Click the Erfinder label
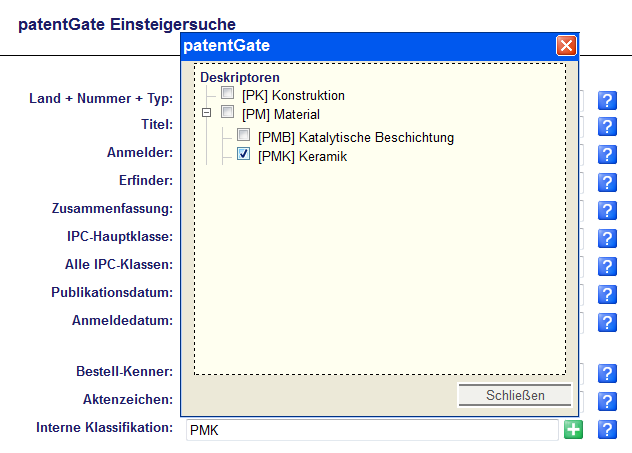 point(146,180)
